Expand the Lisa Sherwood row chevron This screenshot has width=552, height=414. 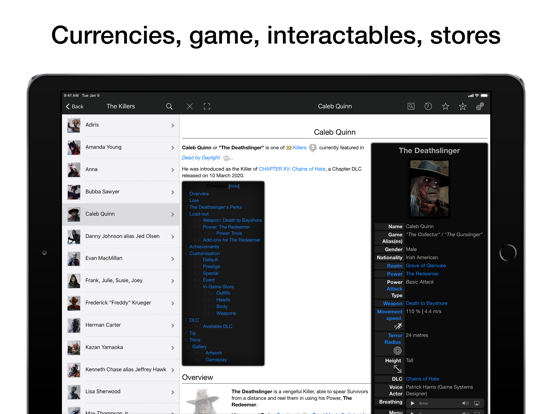coord(172,392)
